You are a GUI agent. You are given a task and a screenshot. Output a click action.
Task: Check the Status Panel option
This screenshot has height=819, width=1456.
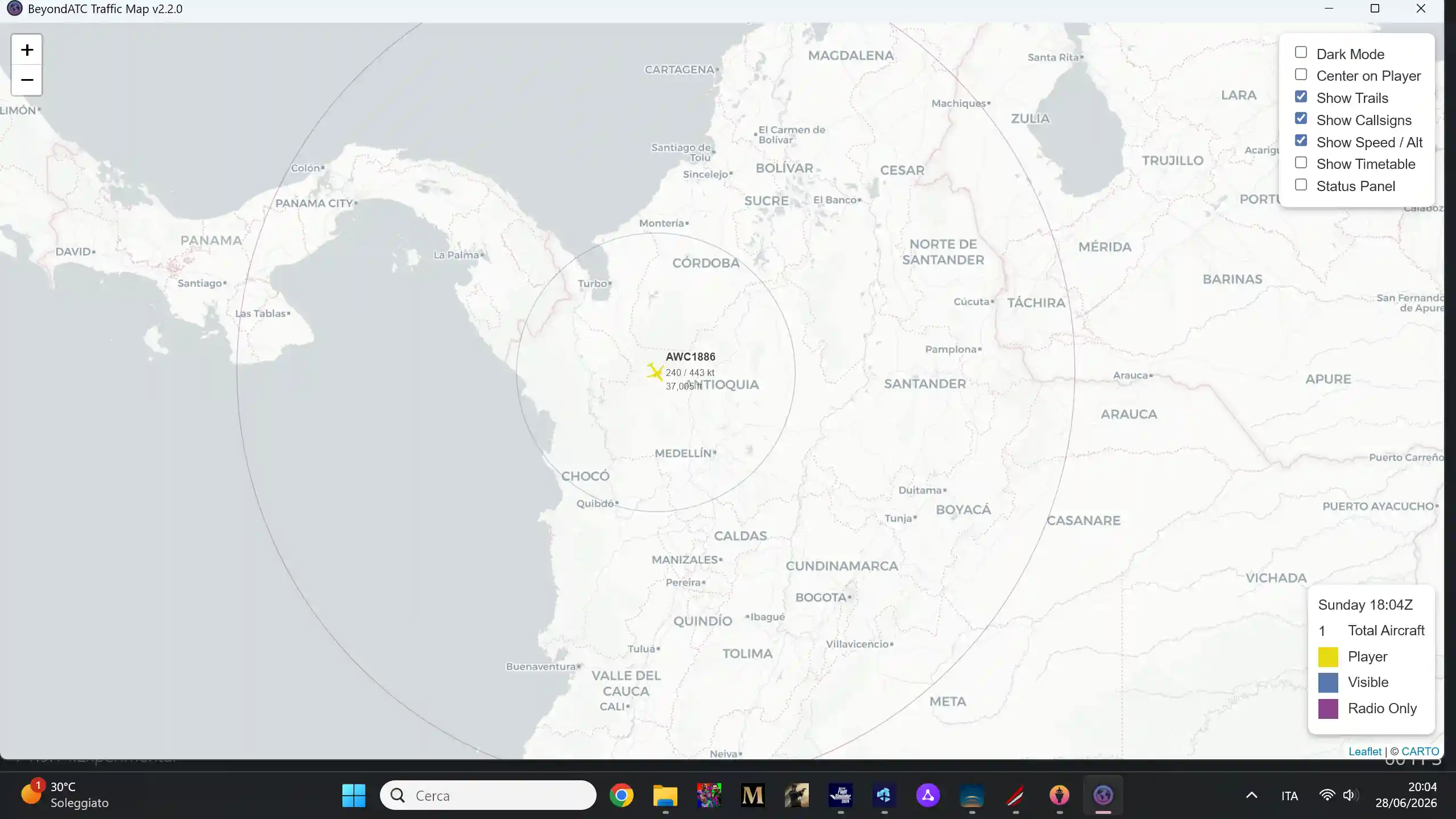pos(1301,185)
